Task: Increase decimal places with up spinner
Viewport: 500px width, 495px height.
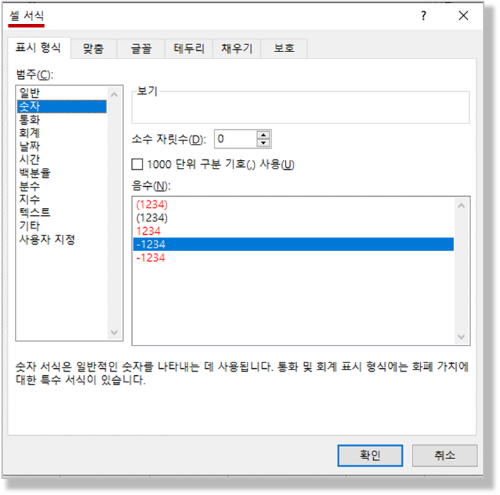Action: (263, 135)
